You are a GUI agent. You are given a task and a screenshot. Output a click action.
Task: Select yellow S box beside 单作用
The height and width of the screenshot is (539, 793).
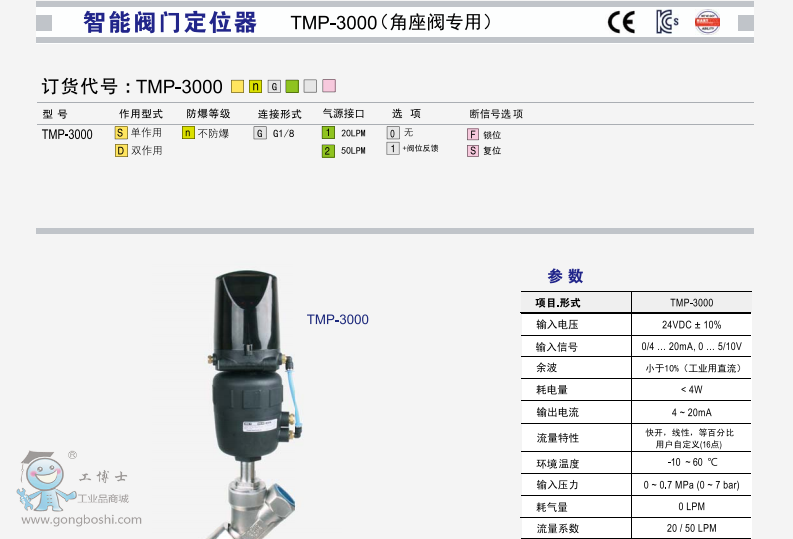121,133
